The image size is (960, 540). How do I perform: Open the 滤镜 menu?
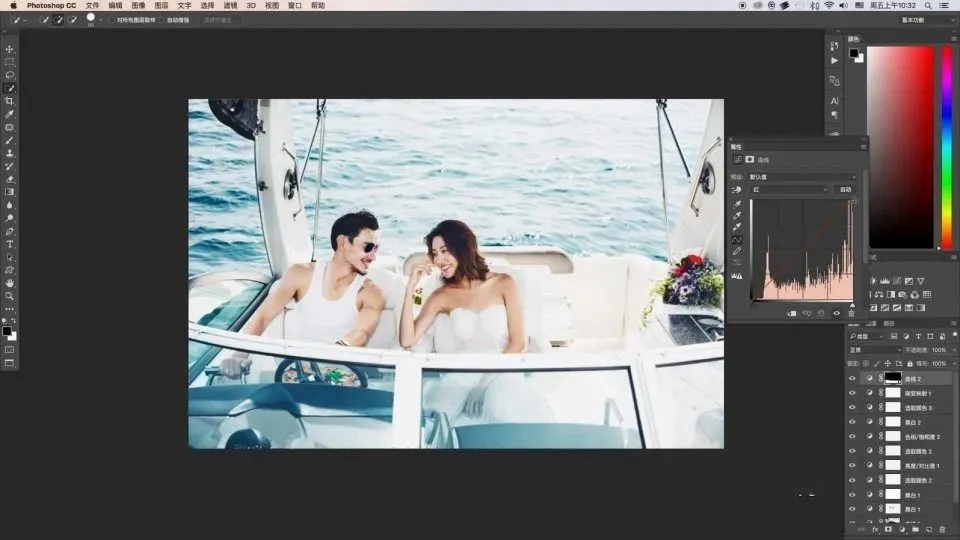pyautogui.click(x=229, y=5)
